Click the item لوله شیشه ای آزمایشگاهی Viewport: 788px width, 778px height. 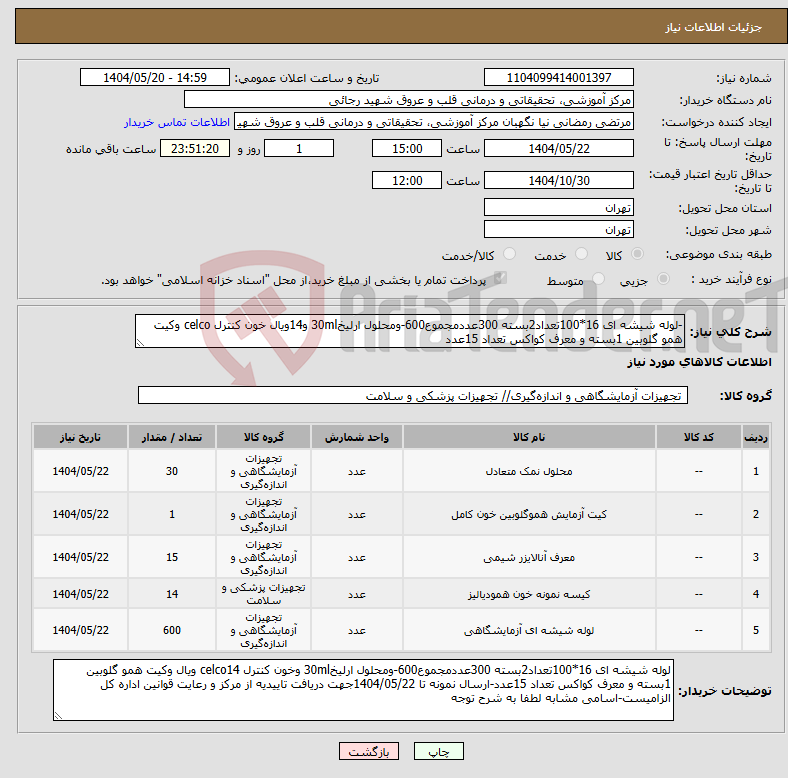pyautogui.click(x=529, y=630)
